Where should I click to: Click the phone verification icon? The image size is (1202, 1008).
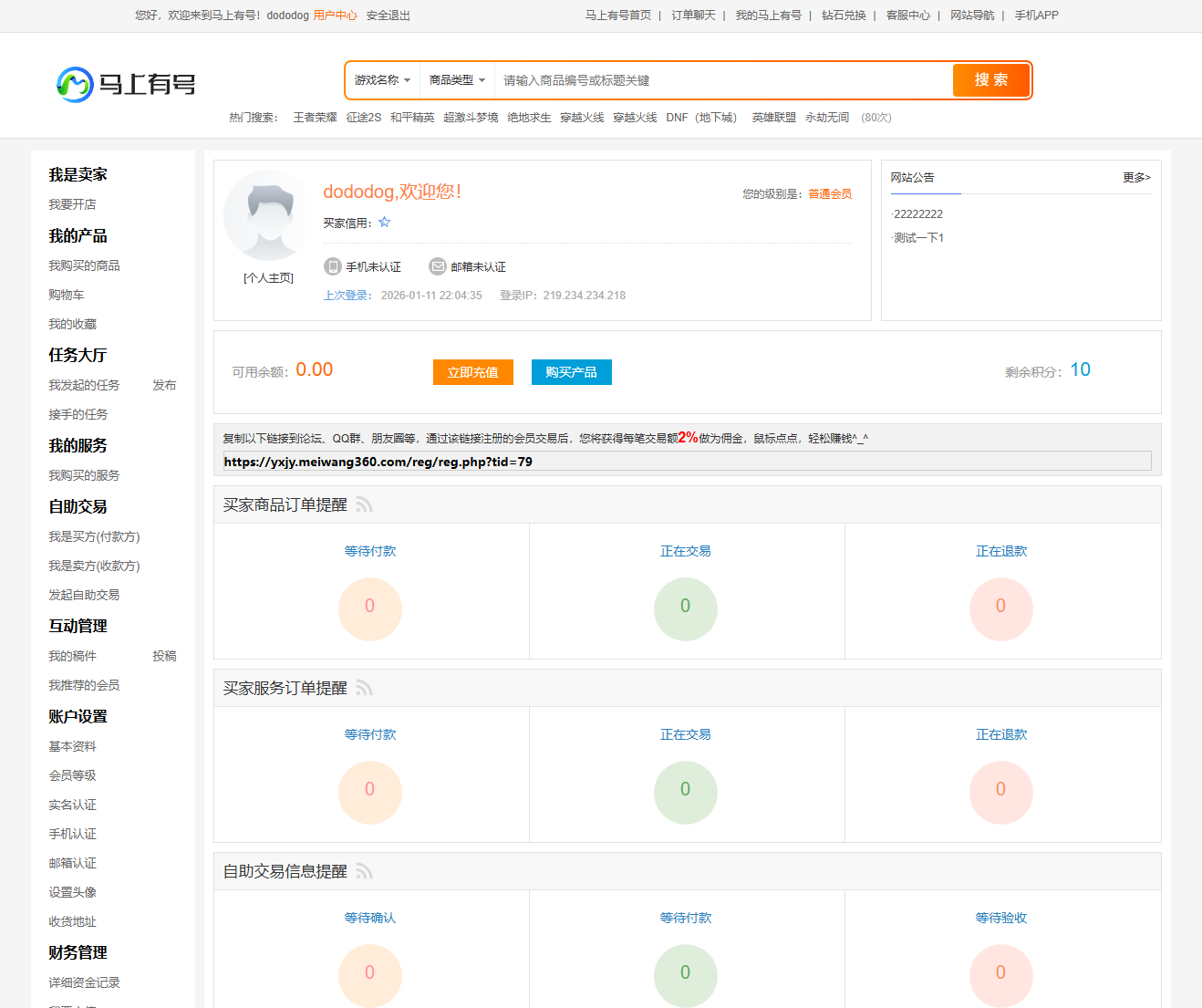click(333, 266)
